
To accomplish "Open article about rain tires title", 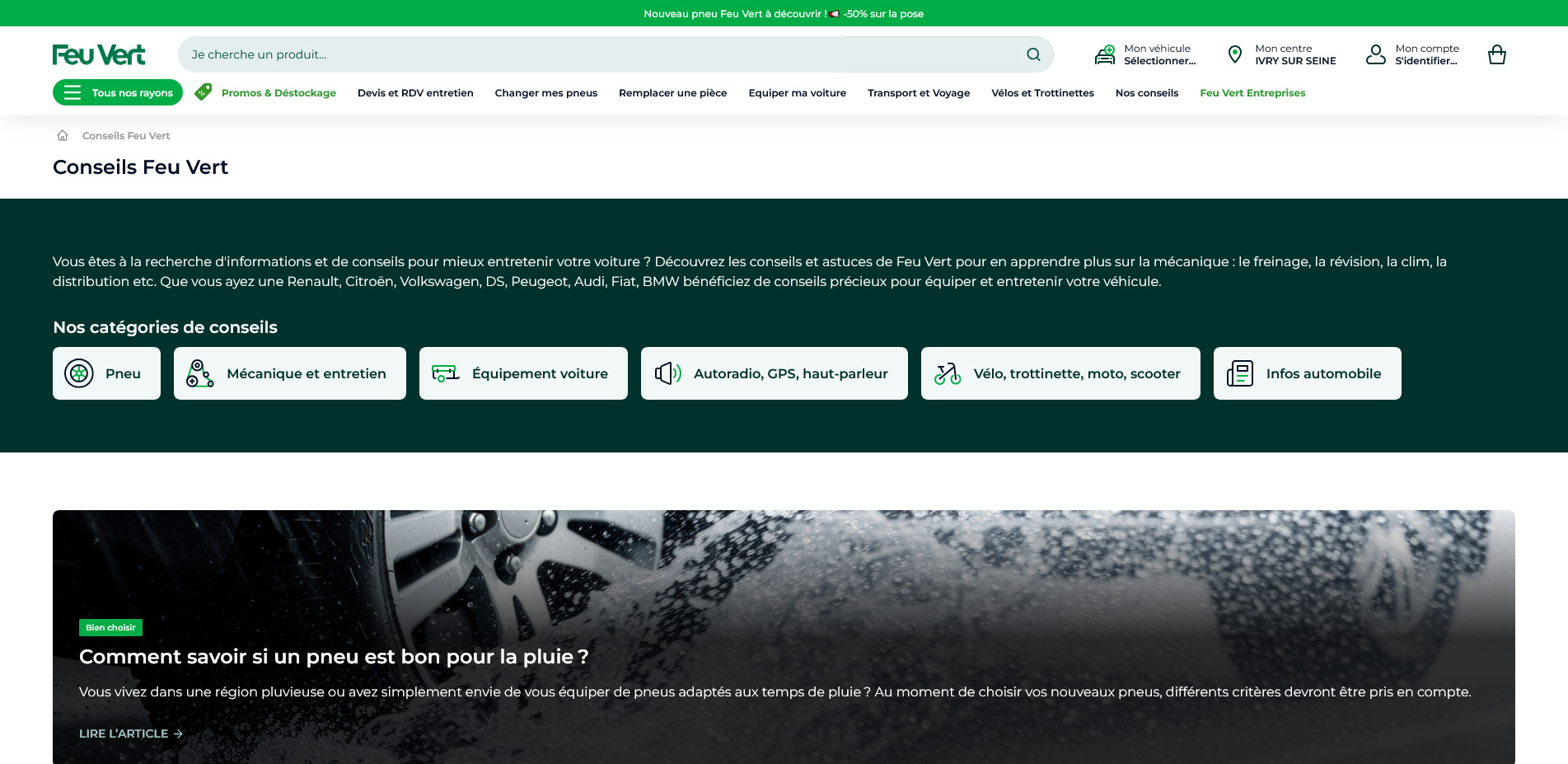I will [334, 657].
